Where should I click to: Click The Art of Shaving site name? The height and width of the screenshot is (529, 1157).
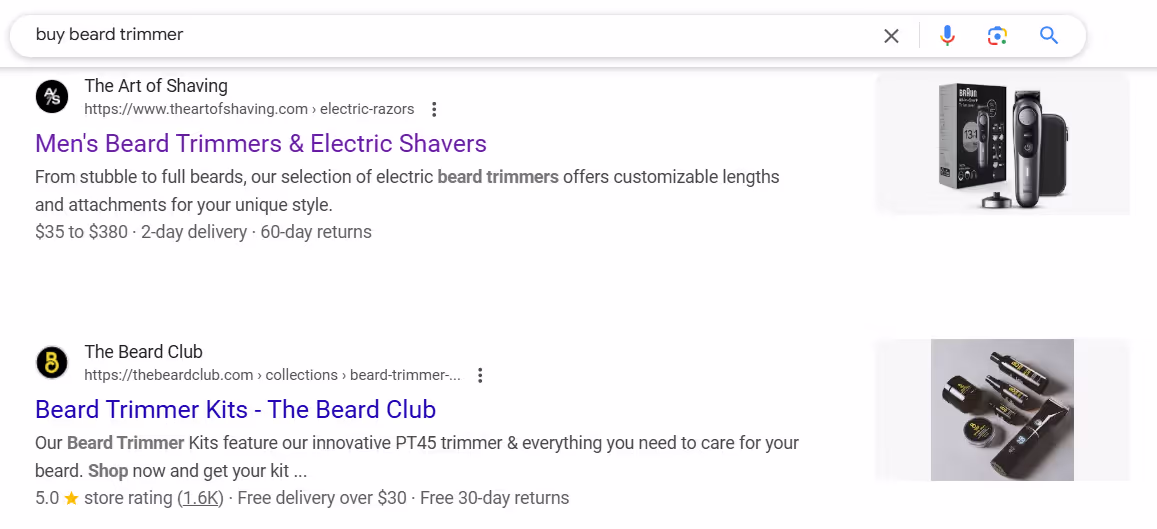click(x=156, y=86)
